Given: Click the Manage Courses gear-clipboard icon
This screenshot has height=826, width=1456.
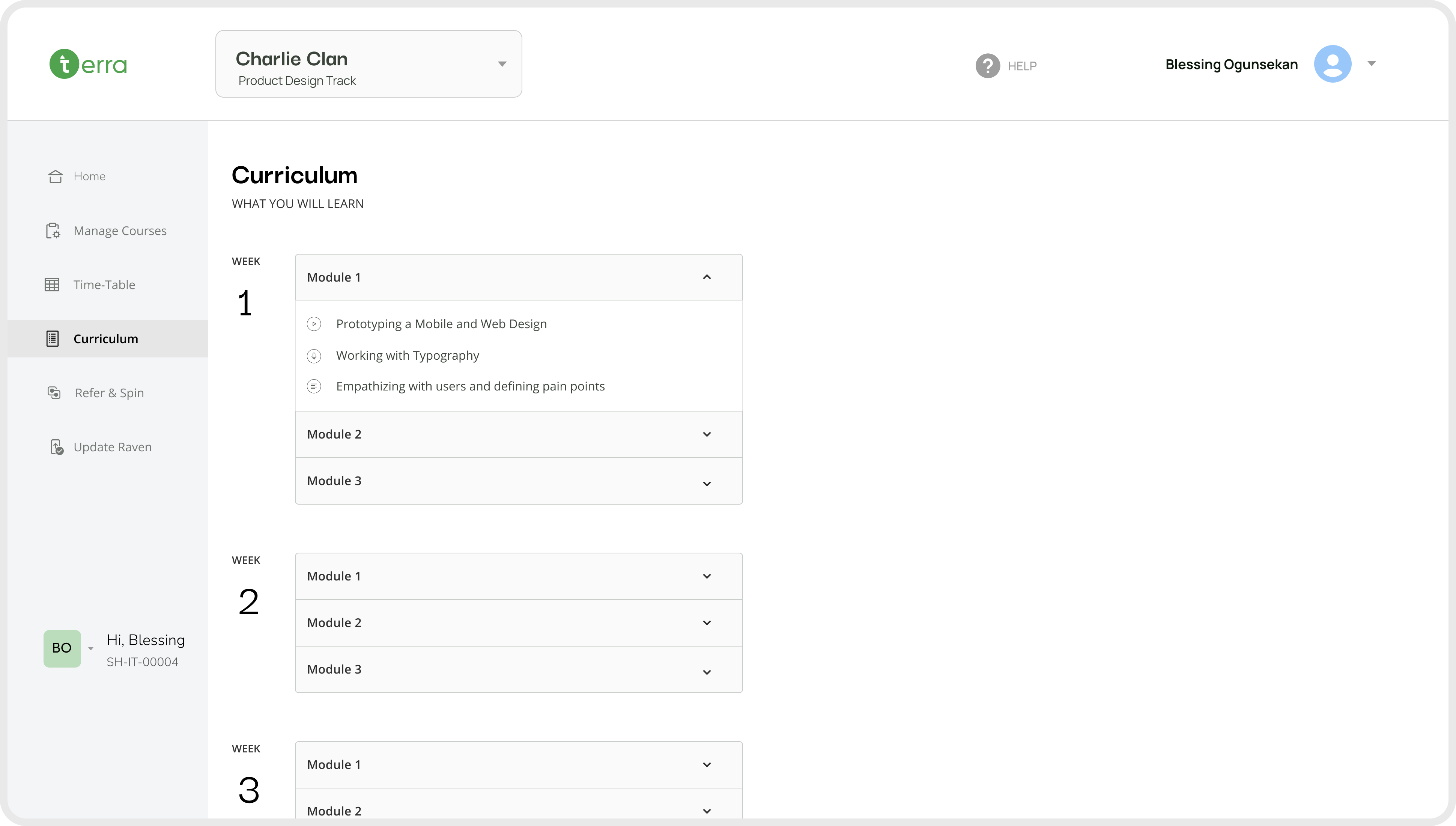Looking at the screenshot, I should [x=53, y=231].
